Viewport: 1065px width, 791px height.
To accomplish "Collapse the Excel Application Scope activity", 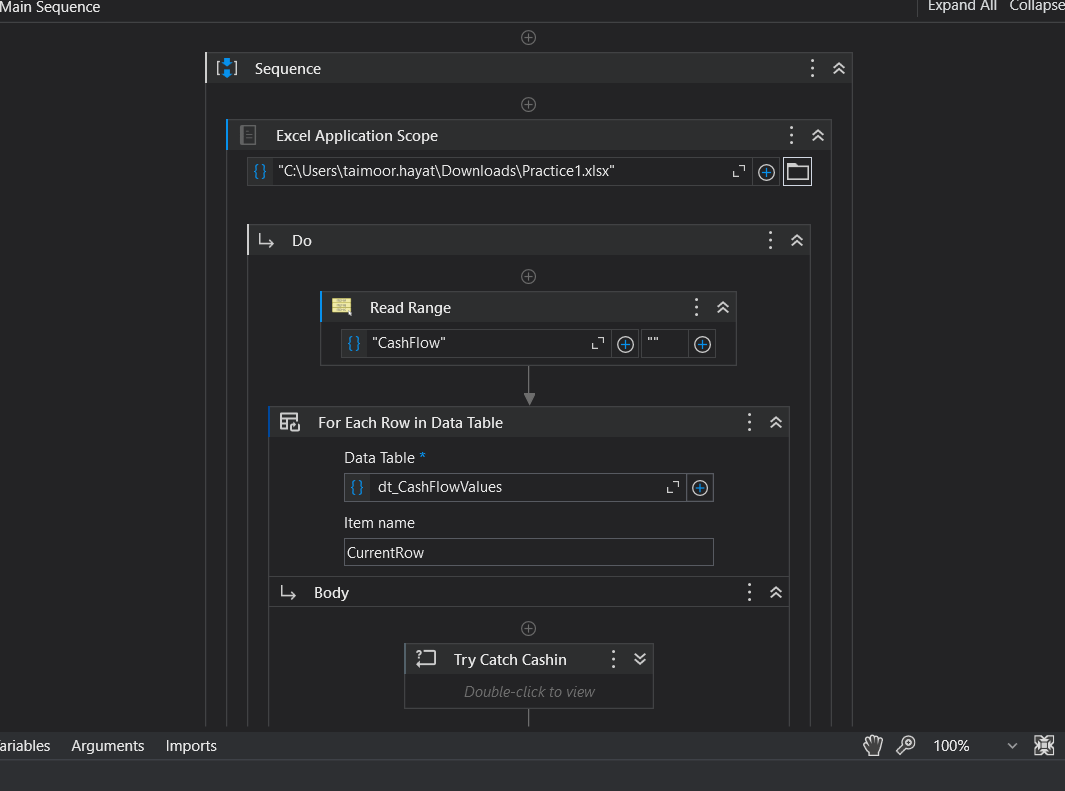I will tap(818, 135).
